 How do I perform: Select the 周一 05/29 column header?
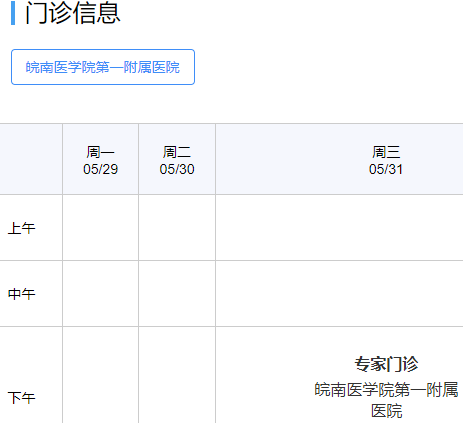[100, 160]
